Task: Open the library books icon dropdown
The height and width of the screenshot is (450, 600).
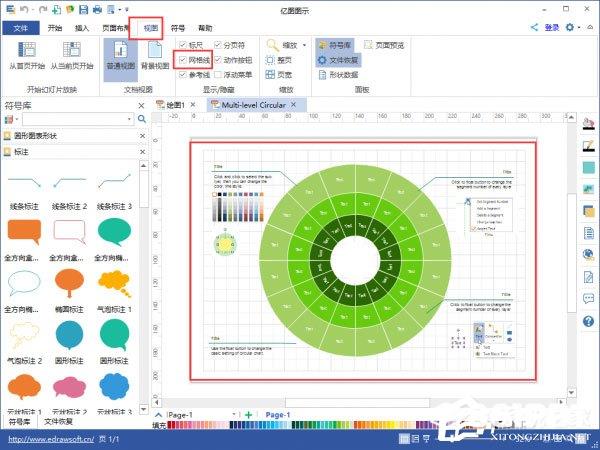Action: (x=16, y=119)
